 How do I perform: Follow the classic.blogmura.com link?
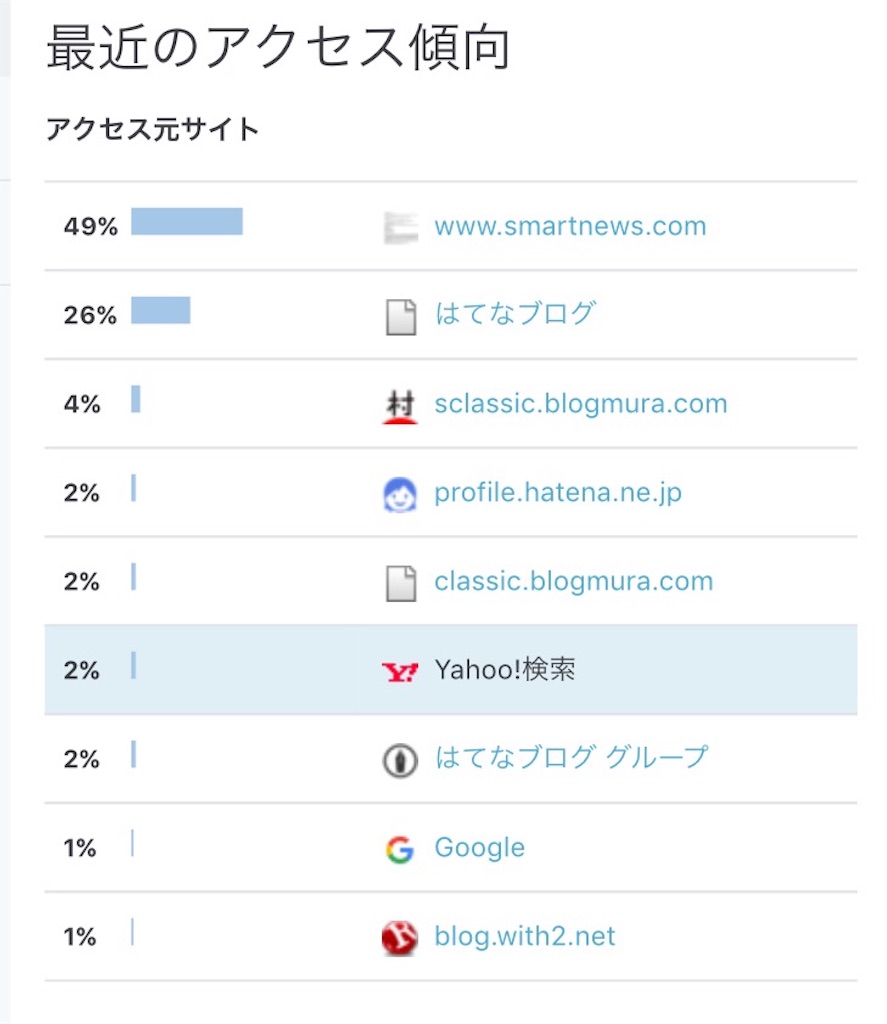[x=573, y=581]
